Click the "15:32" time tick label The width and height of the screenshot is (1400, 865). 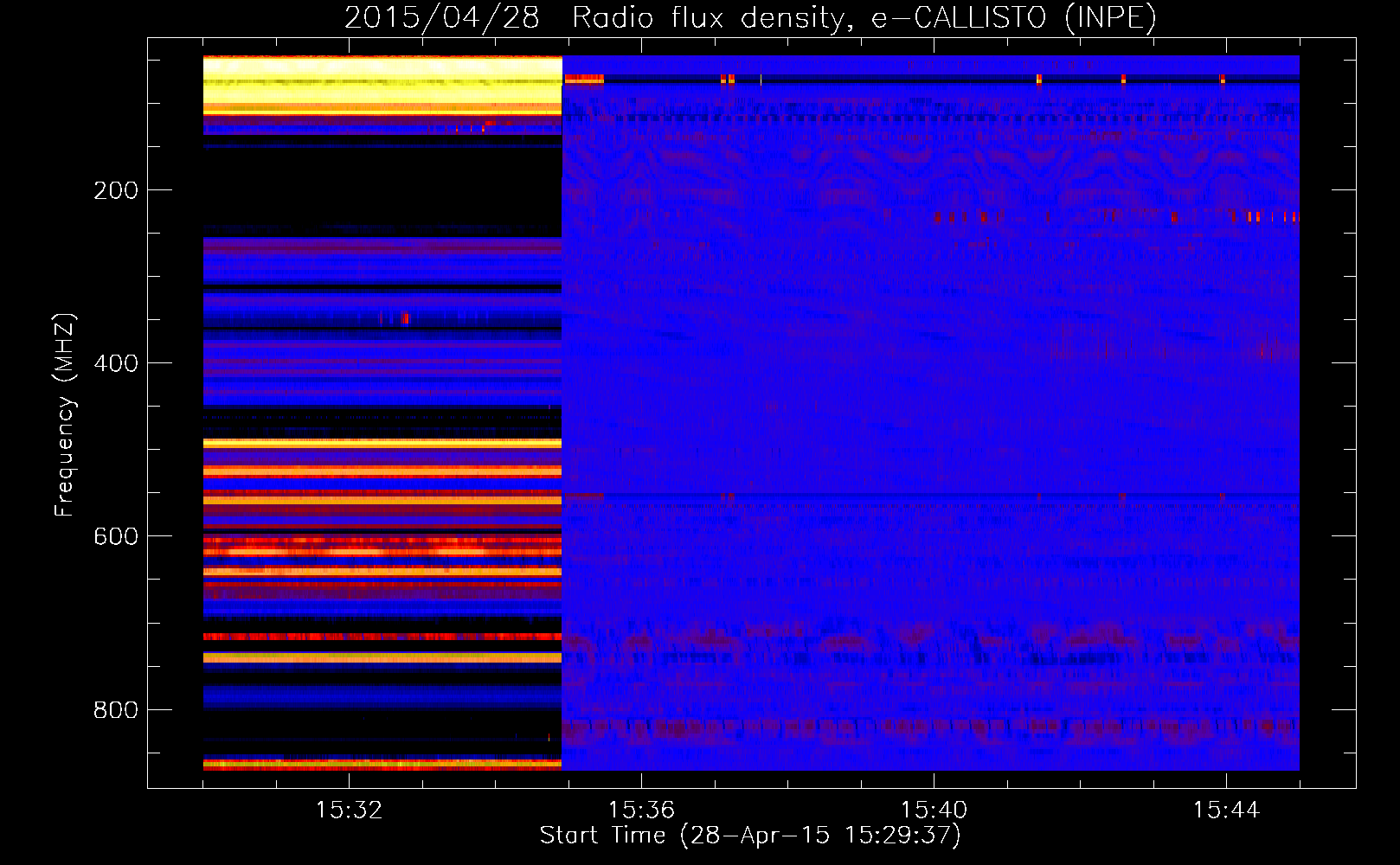[x=349, y=811]
